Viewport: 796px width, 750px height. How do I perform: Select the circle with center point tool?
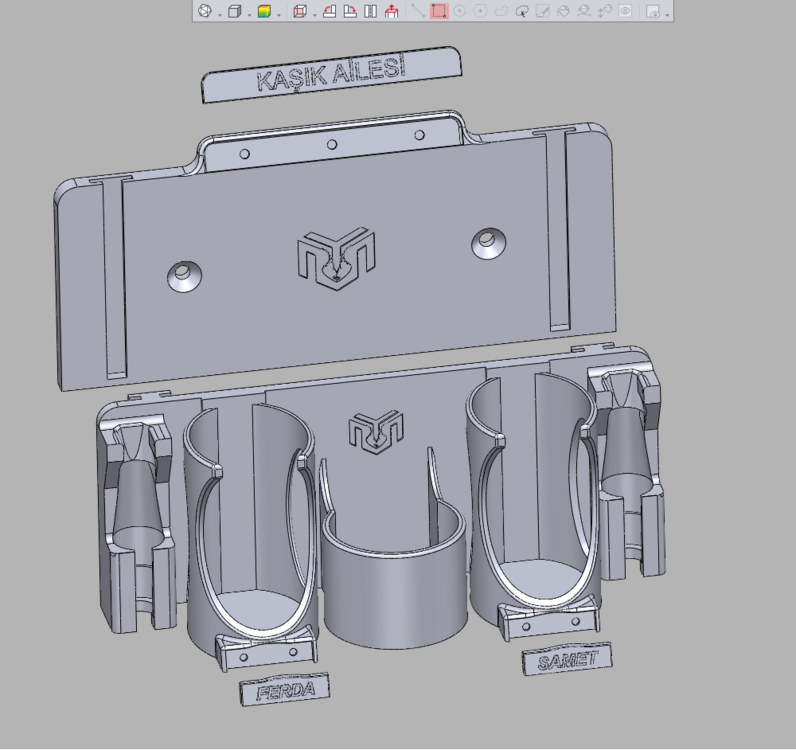pos(459,11)
